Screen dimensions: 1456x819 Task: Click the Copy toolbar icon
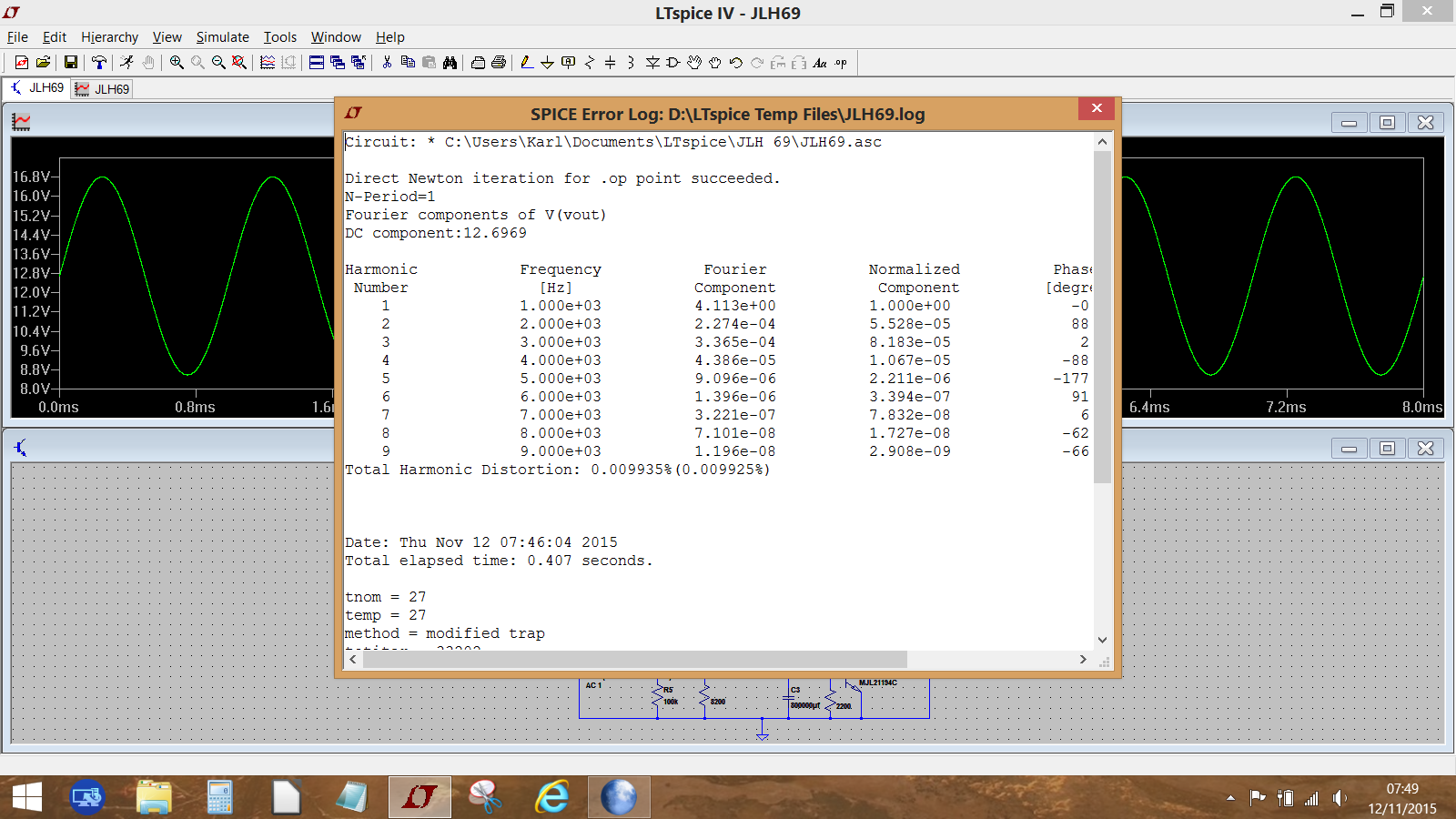point(408,63)
